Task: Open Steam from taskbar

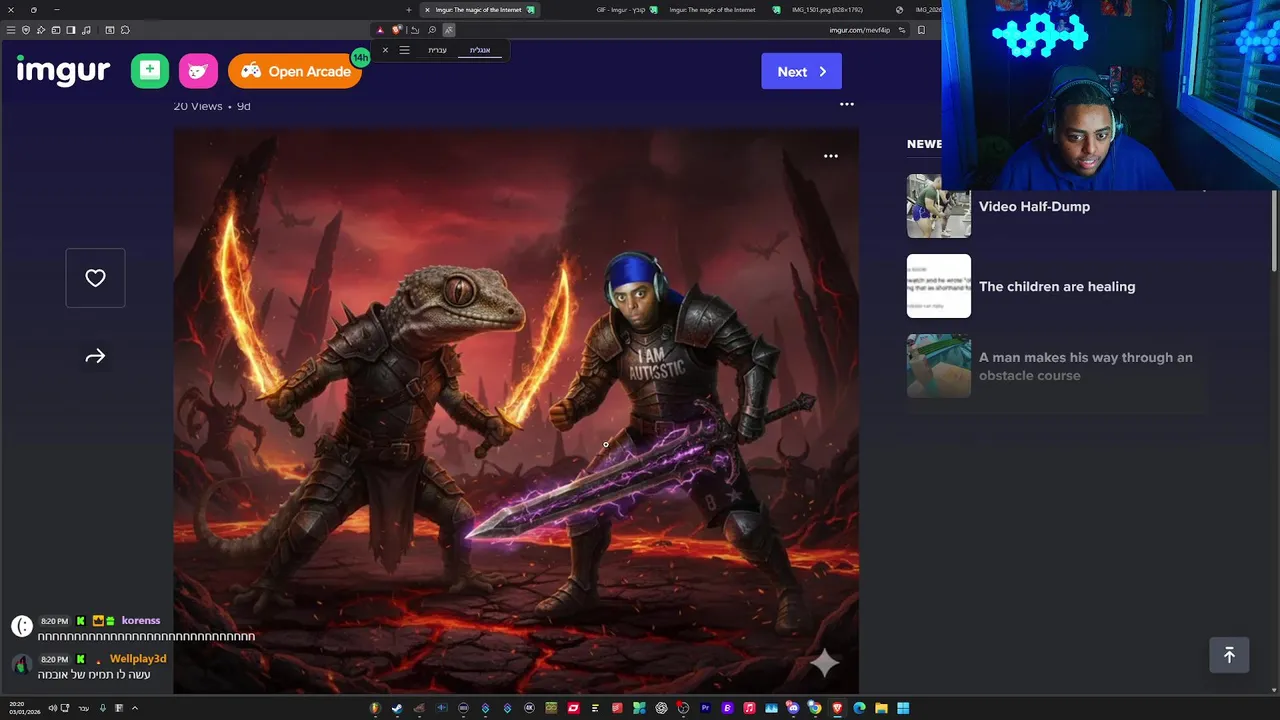Action: [x=397, y=708]
